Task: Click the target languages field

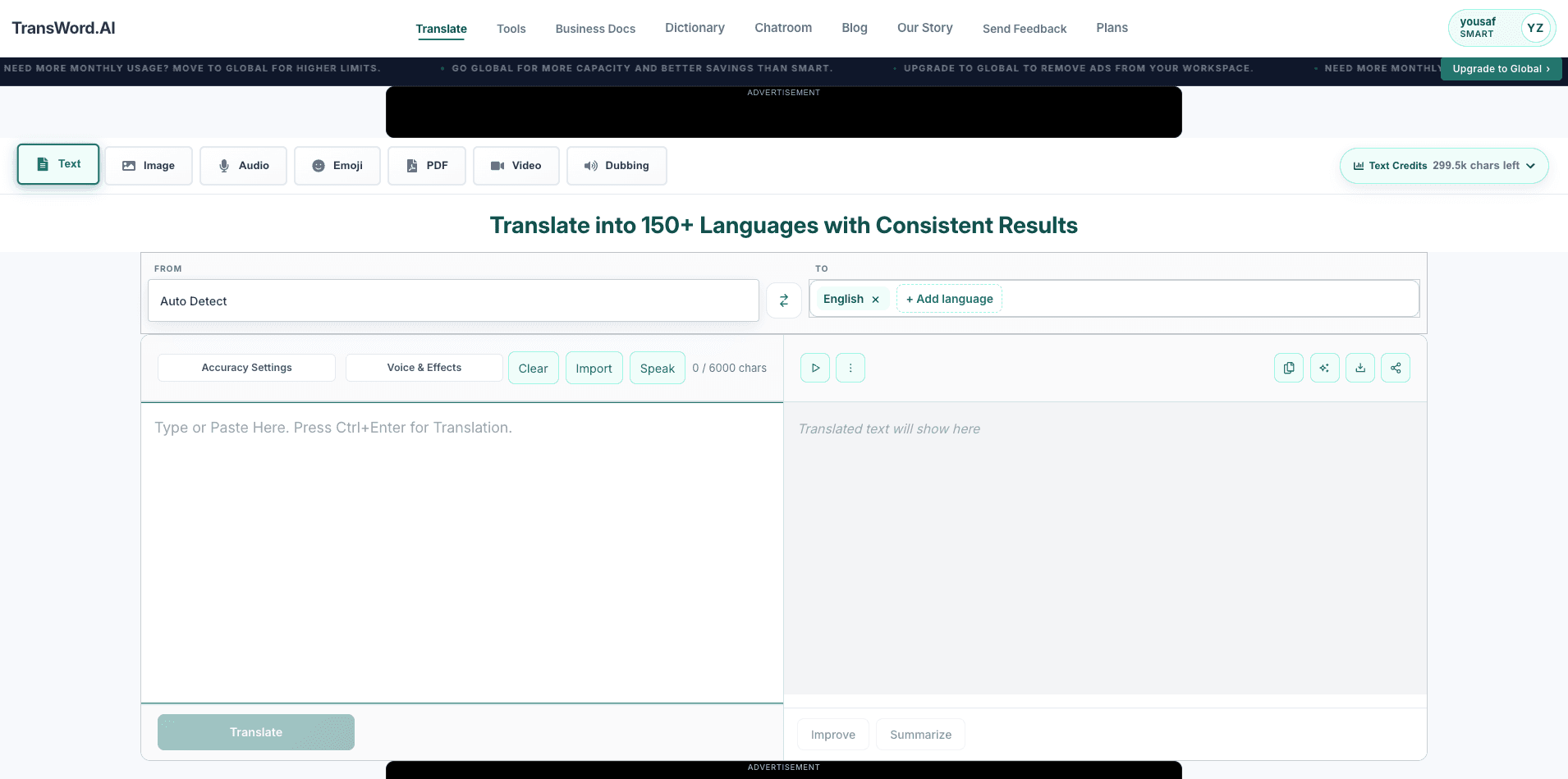Action: click(1114, 299)
